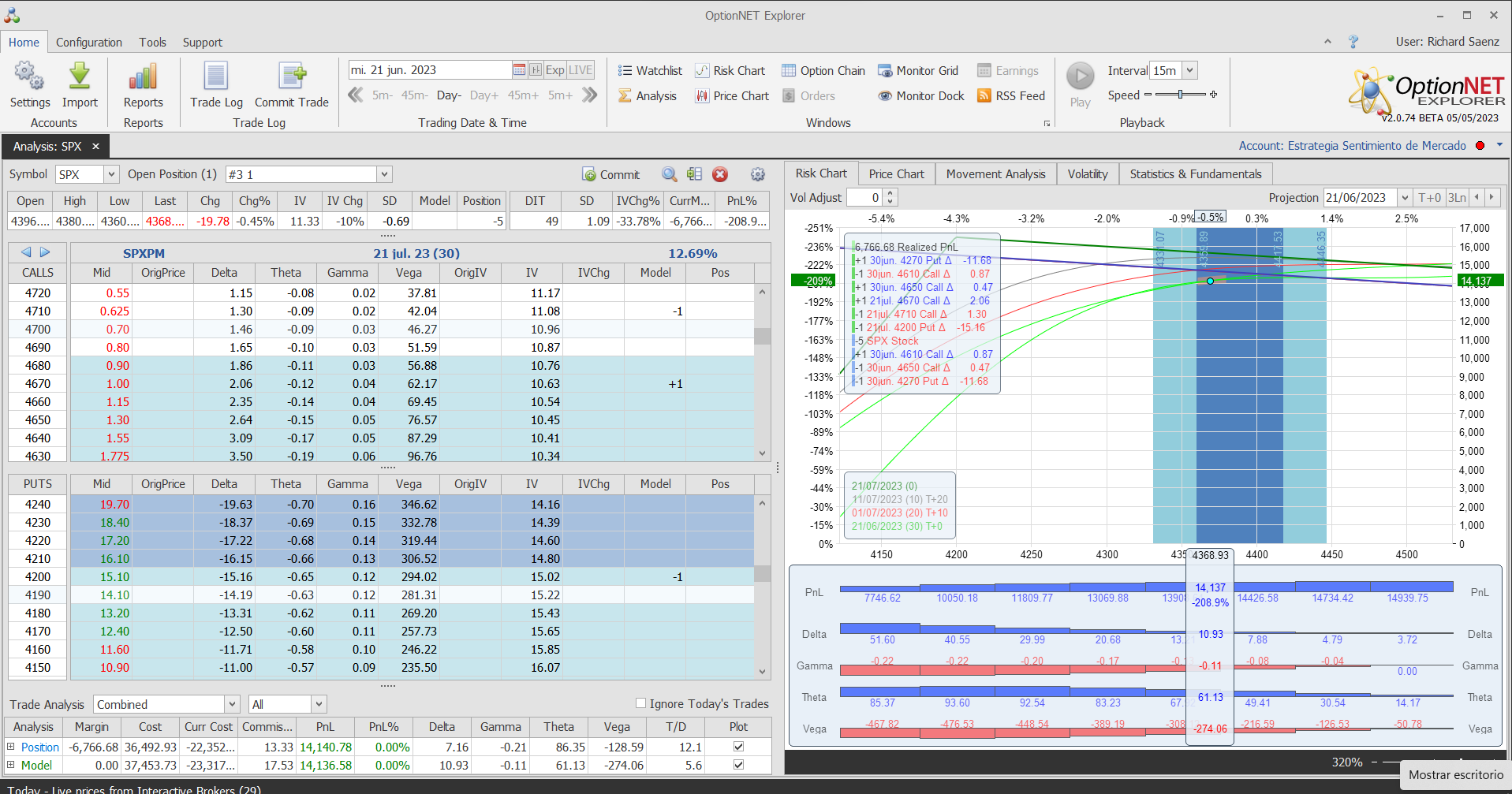This screenshot has width=1512, height=794.
Task: Toggle Plot checkbox for Position row
Action: [x=738, y=747]
